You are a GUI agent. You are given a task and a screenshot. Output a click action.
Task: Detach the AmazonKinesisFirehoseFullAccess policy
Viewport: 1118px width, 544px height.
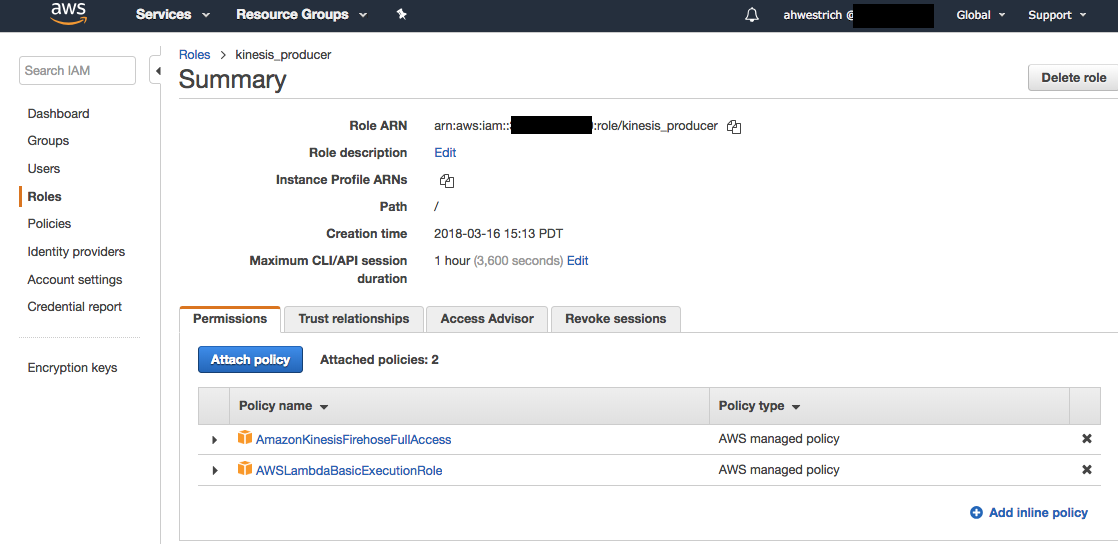point(1087,439)
